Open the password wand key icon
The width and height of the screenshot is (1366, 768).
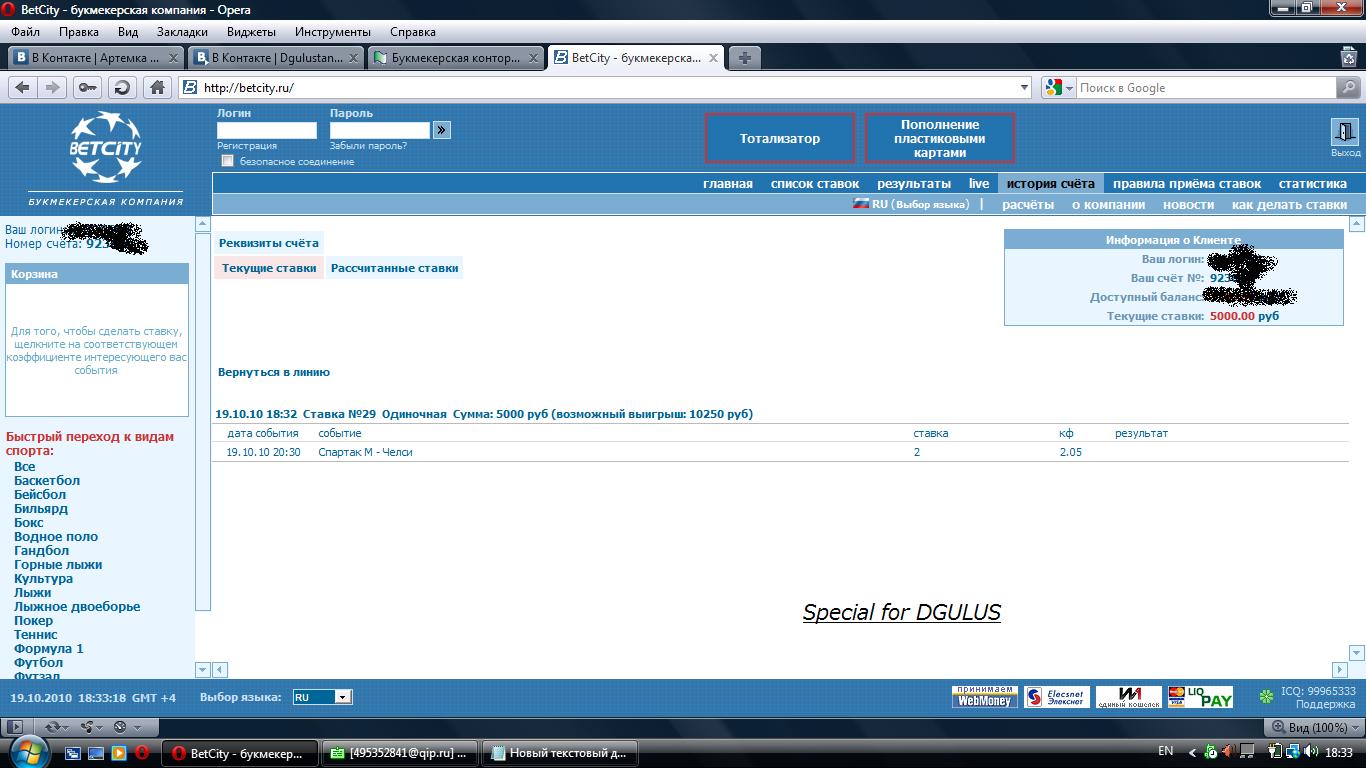click(x=88, y=87)
